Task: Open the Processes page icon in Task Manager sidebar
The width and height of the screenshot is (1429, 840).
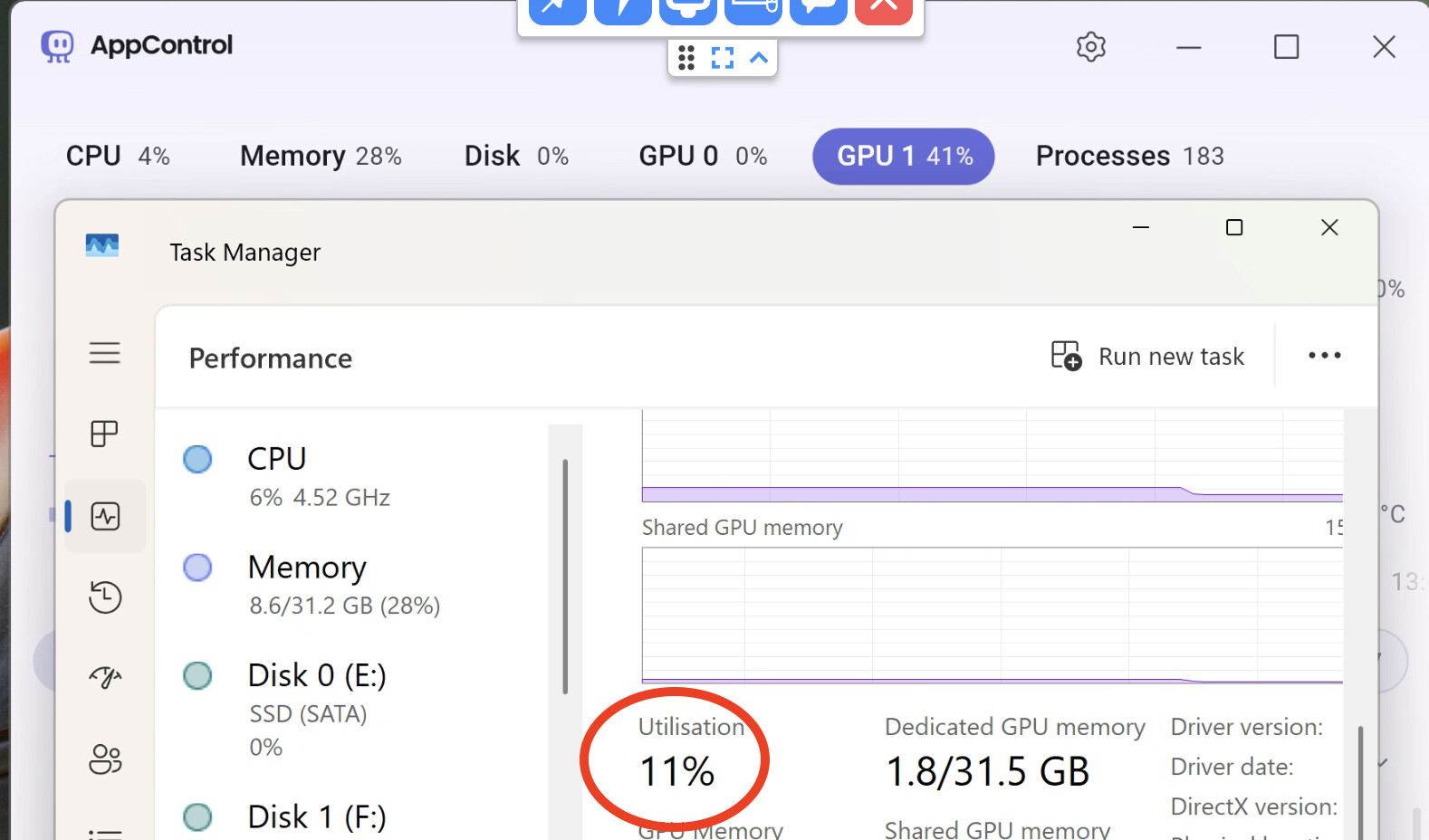Action: point(105,434)
